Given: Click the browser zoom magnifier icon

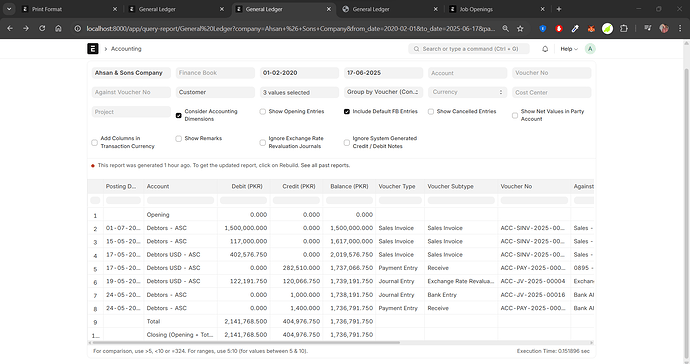Looking at the screenshot, I should coord(506,29).
